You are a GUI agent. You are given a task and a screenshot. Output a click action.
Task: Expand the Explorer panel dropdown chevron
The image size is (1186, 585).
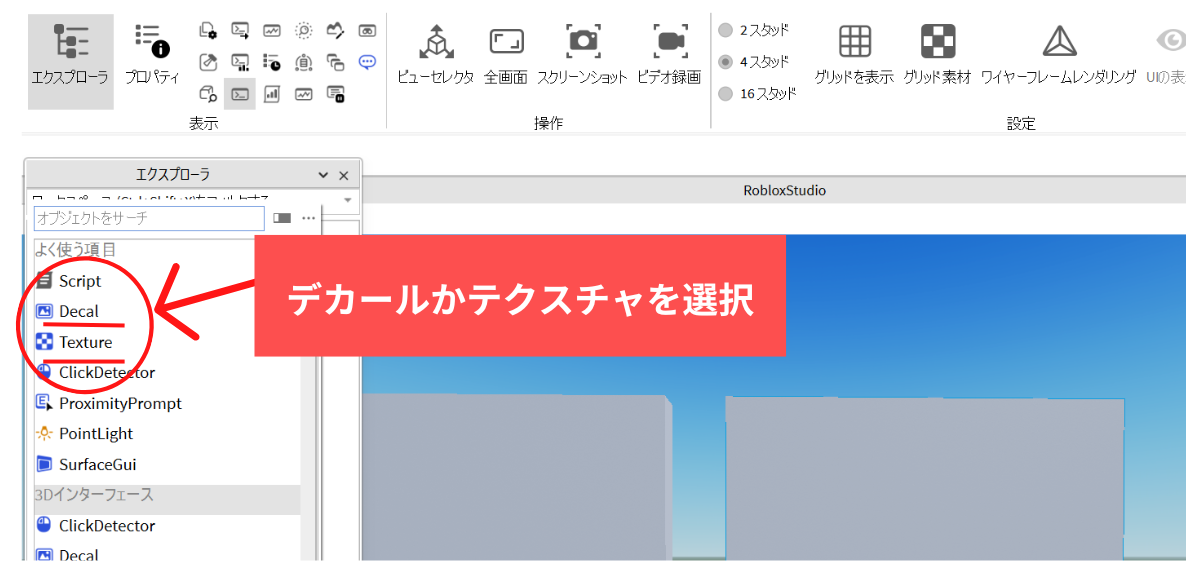pyautogui.click(x=323, y=175)
